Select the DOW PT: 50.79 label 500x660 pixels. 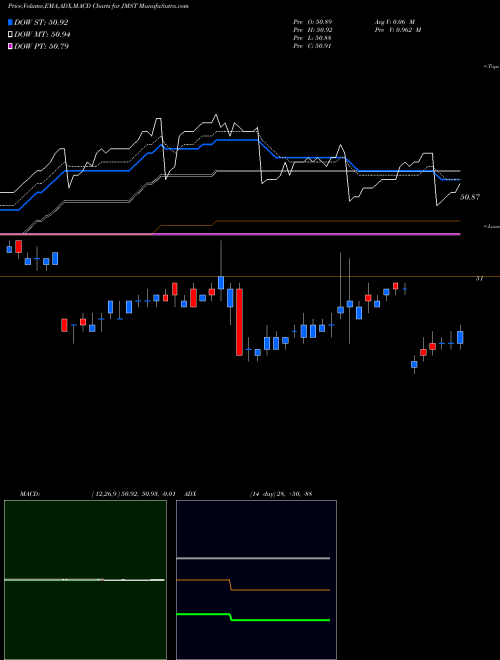point(41,46)
